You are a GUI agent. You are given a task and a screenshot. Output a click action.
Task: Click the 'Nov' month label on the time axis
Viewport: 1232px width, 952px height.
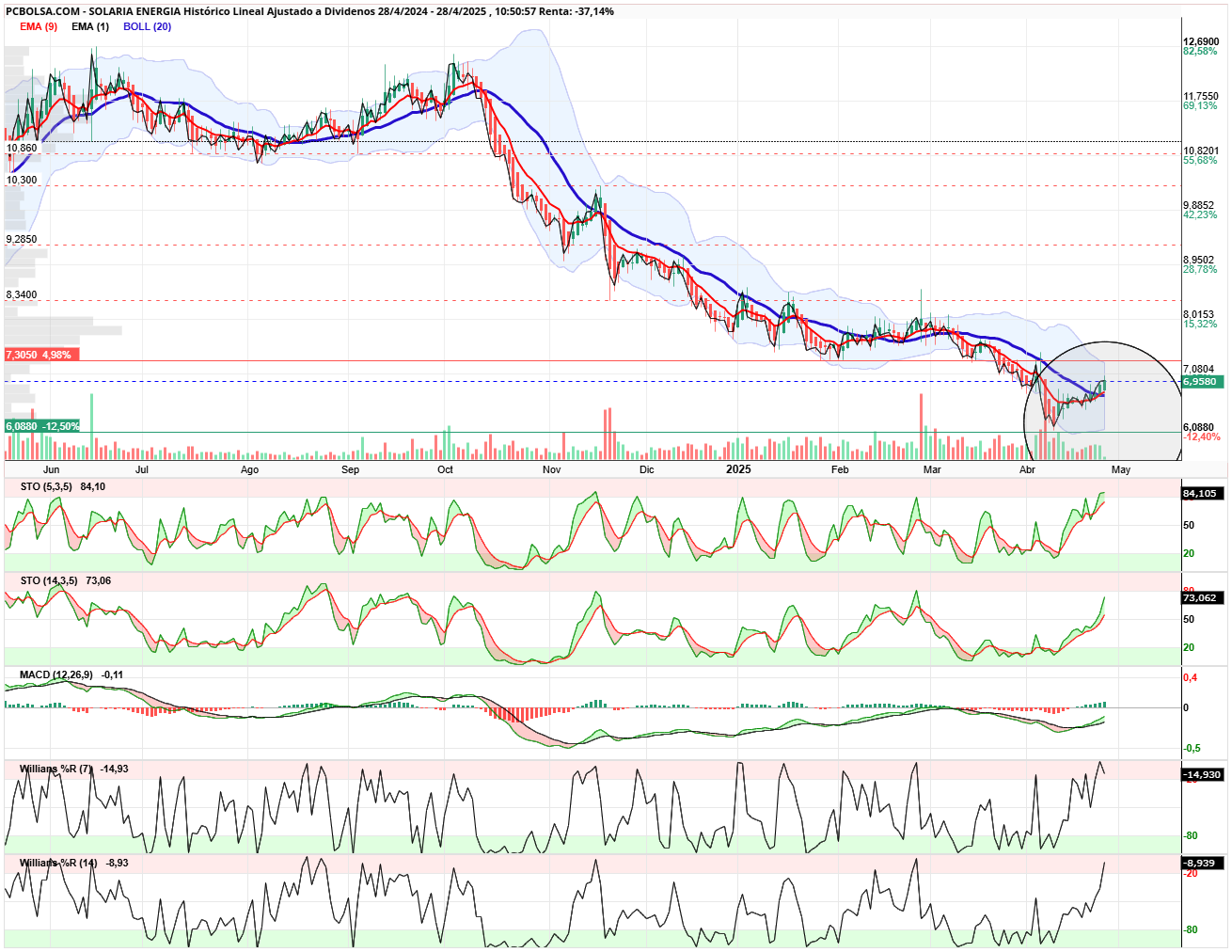click(552, 469)
